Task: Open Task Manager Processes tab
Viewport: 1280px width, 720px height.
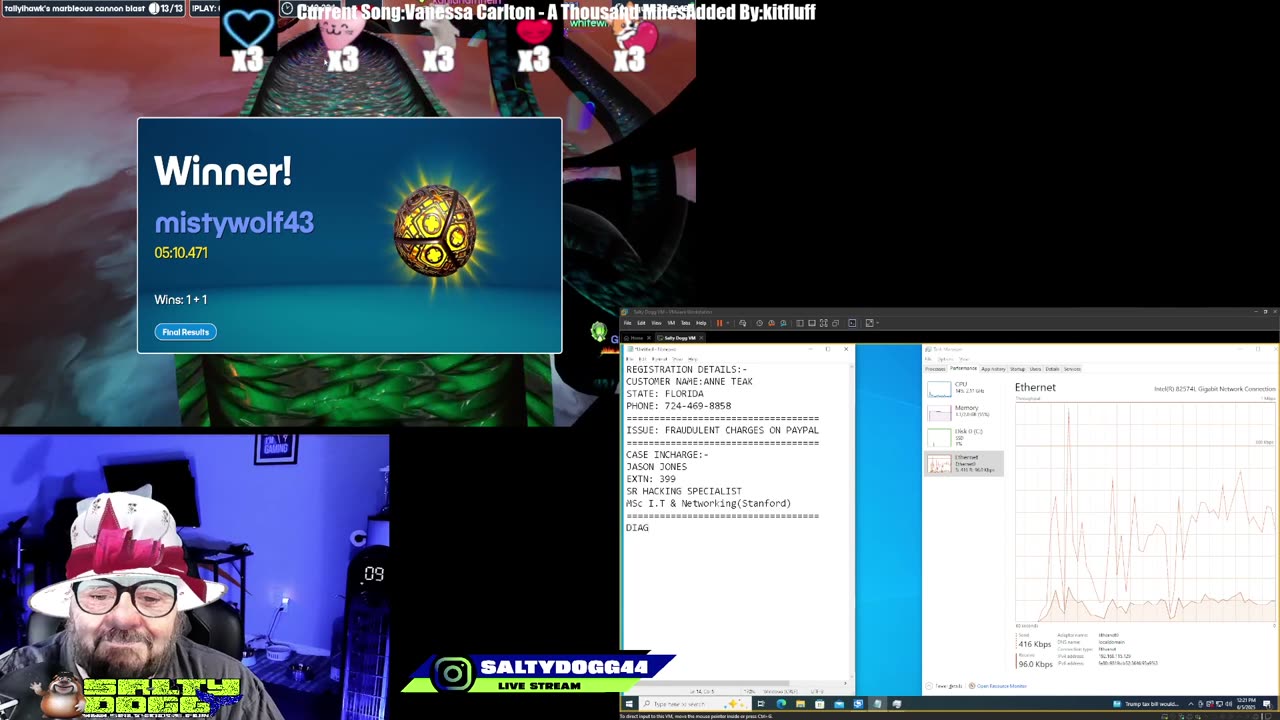Action: (x=935, y=369)
